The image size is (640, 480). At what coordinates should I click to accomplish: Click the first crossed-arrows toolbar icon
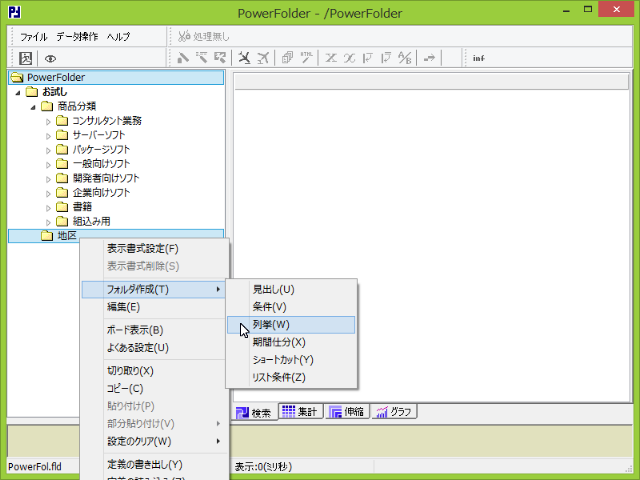331,58
